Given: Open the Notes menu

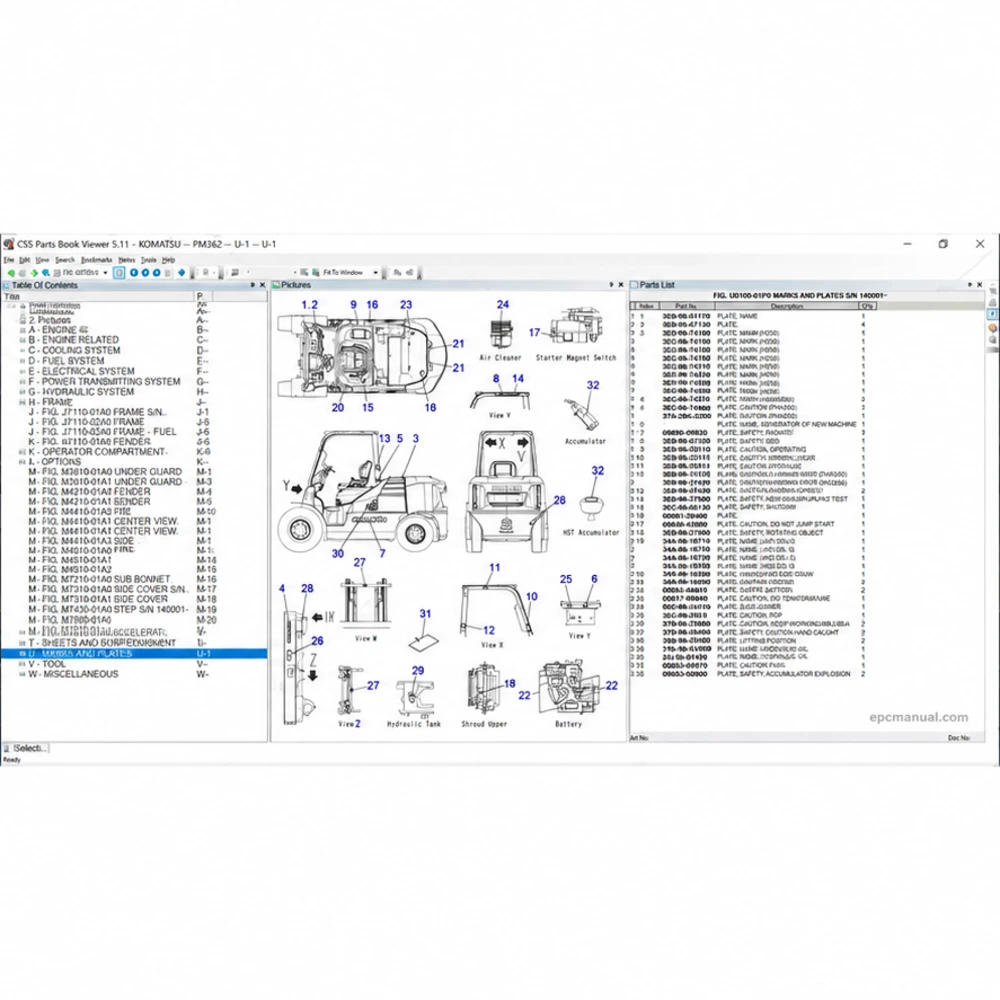Looking at the screenshot, I should tap(127, 260).
